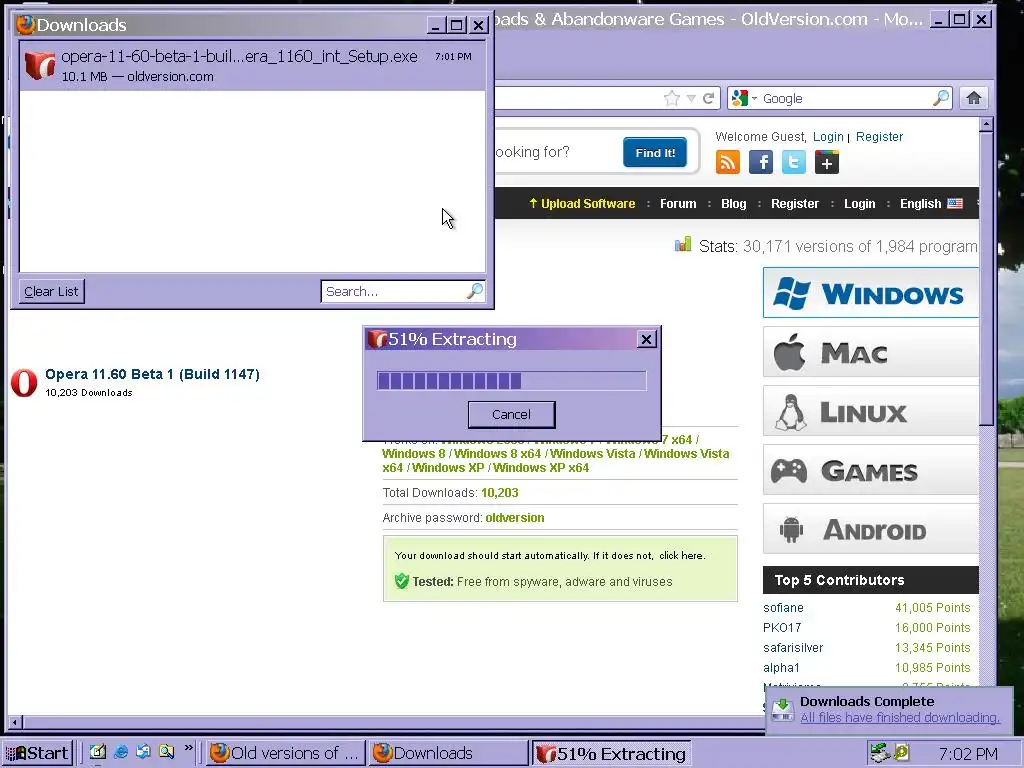Click the Windows XP x64 link
This screenshot has height=768, width=1024.
pyautogui.click(x=541, y=468)
